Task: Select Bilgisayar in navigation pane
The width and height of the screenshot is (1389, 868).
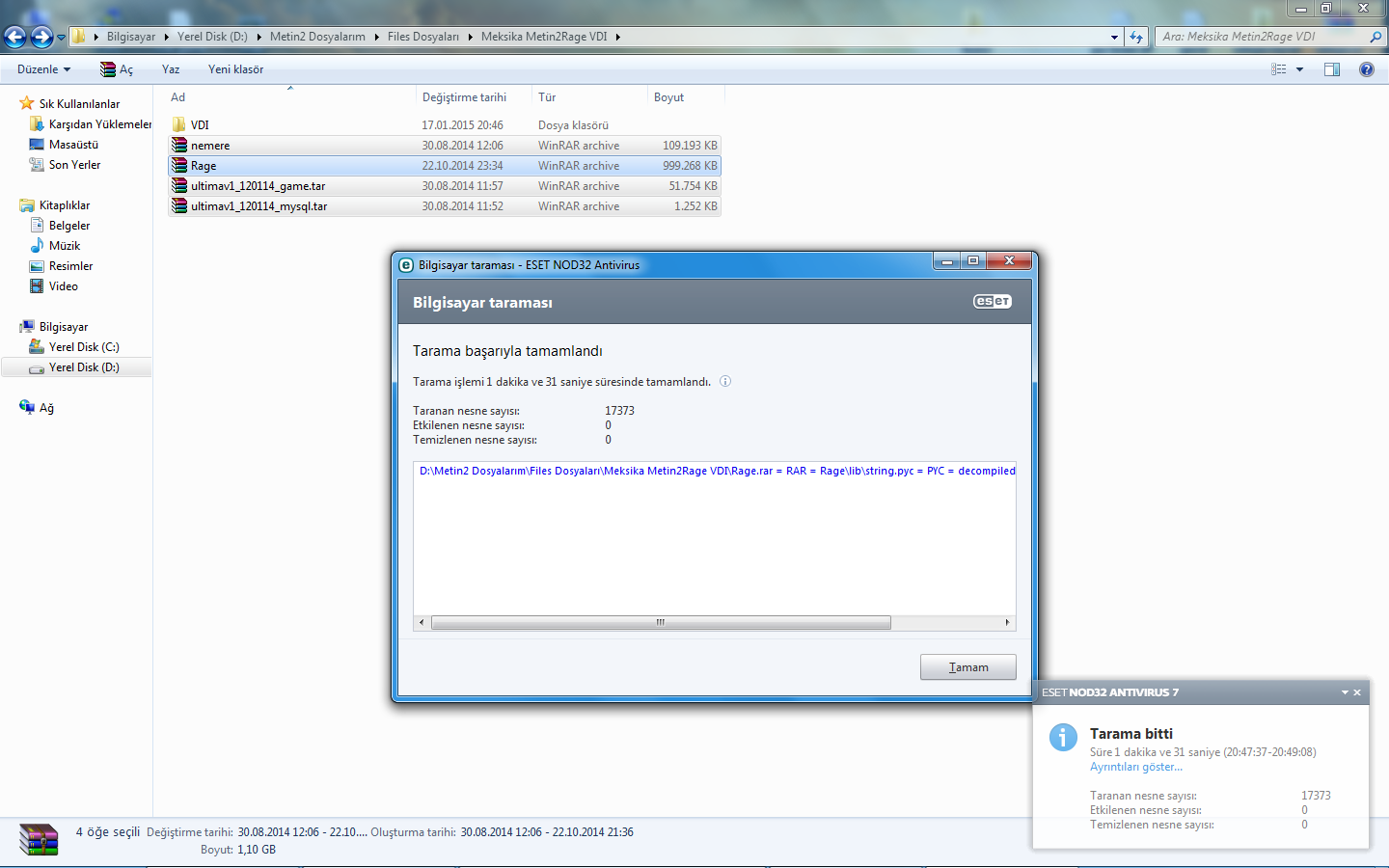Action: (x=64, y=327)
